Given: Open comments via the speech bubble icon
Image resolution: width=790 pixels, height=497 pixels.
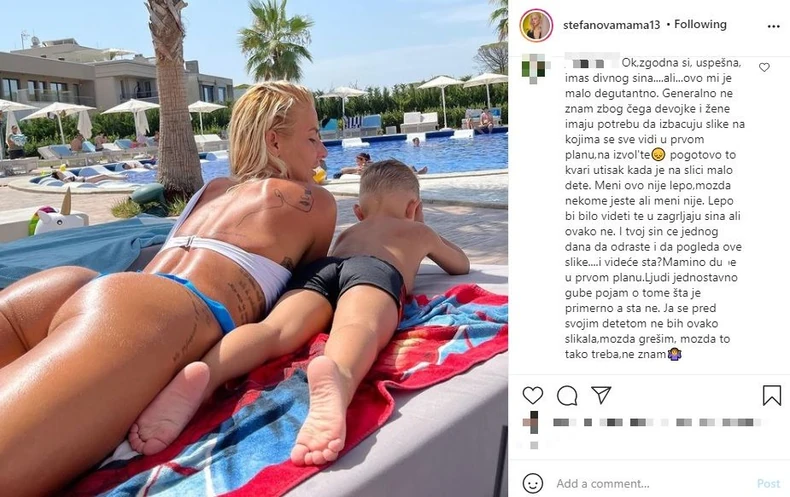Looking at the screenshot, I should pos(567,396).
